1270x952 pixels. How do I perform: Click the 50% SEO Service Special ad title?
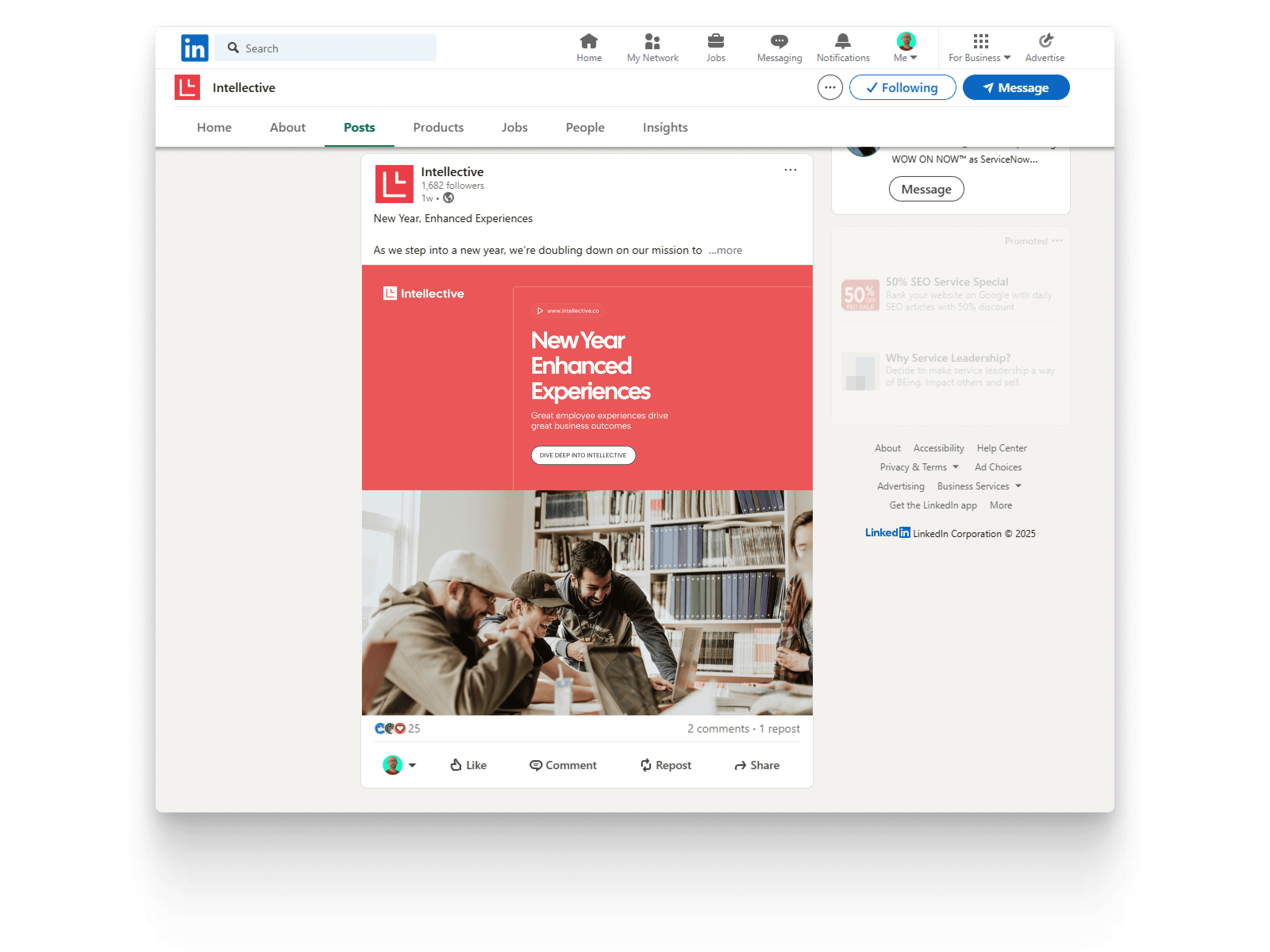947,282
